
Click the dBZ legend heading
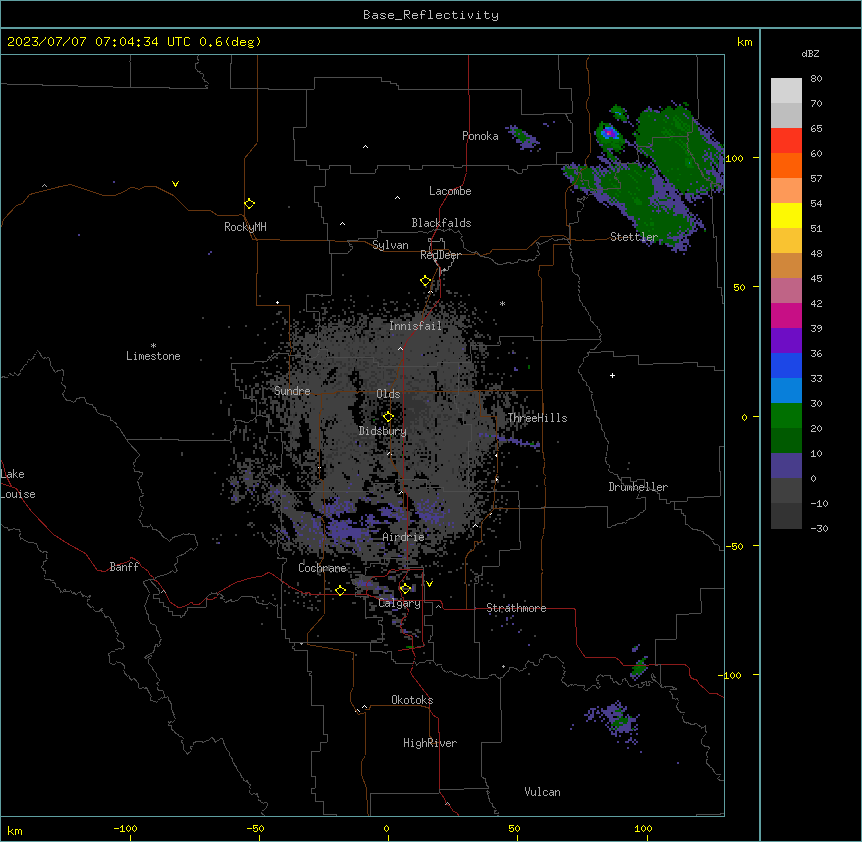pos(810,53)
